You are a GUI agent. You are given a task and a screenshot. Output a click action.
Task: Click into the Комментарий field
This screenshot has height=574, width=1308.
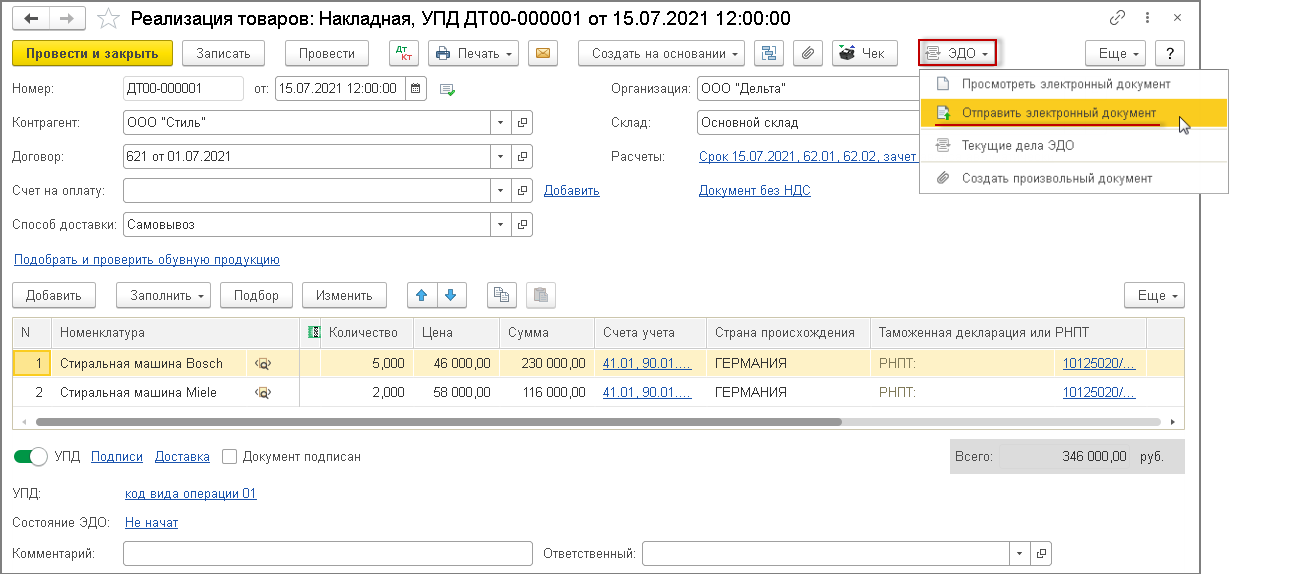coord(328,553)
